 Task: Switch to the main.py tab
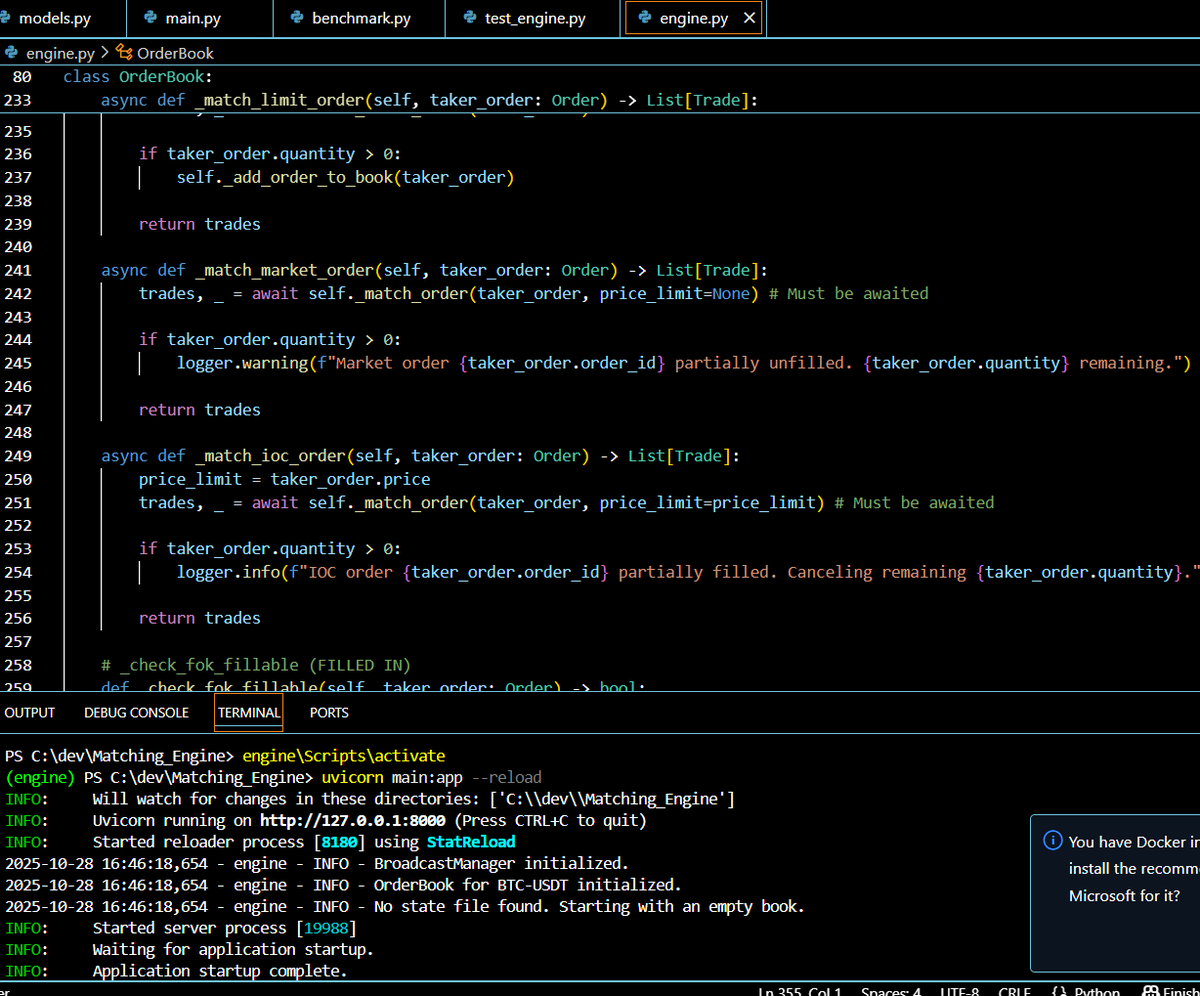click(x=200, y=19)
